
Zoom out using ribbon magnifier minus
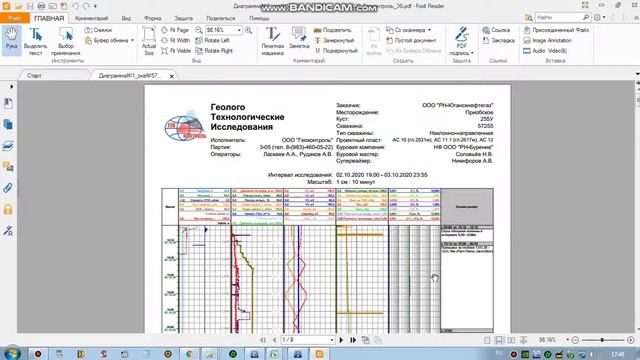pos(199,30)
